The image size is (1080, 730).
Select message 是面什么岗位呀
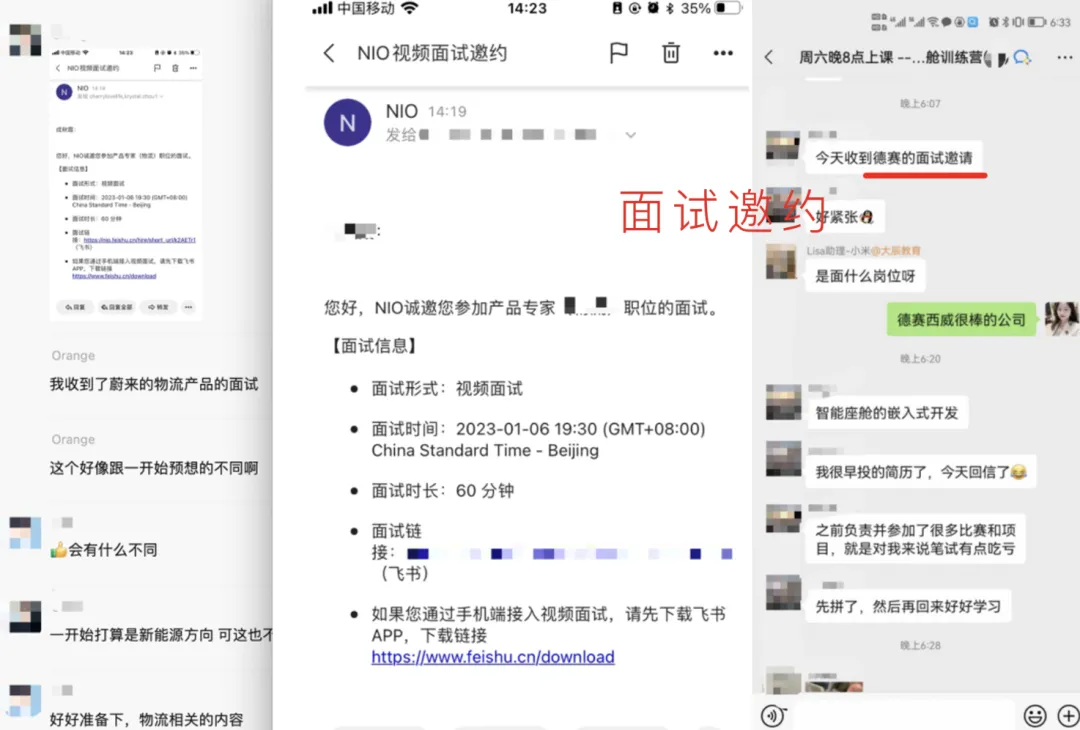tap(865, 276)
